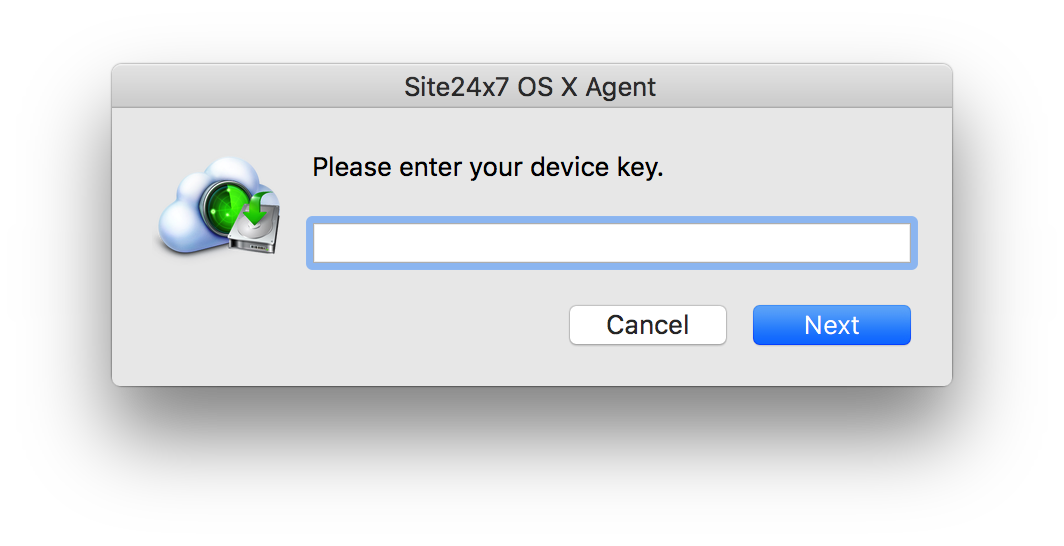
Task: Click inside the empty device key input box
Action: click(x=612, y=243)
